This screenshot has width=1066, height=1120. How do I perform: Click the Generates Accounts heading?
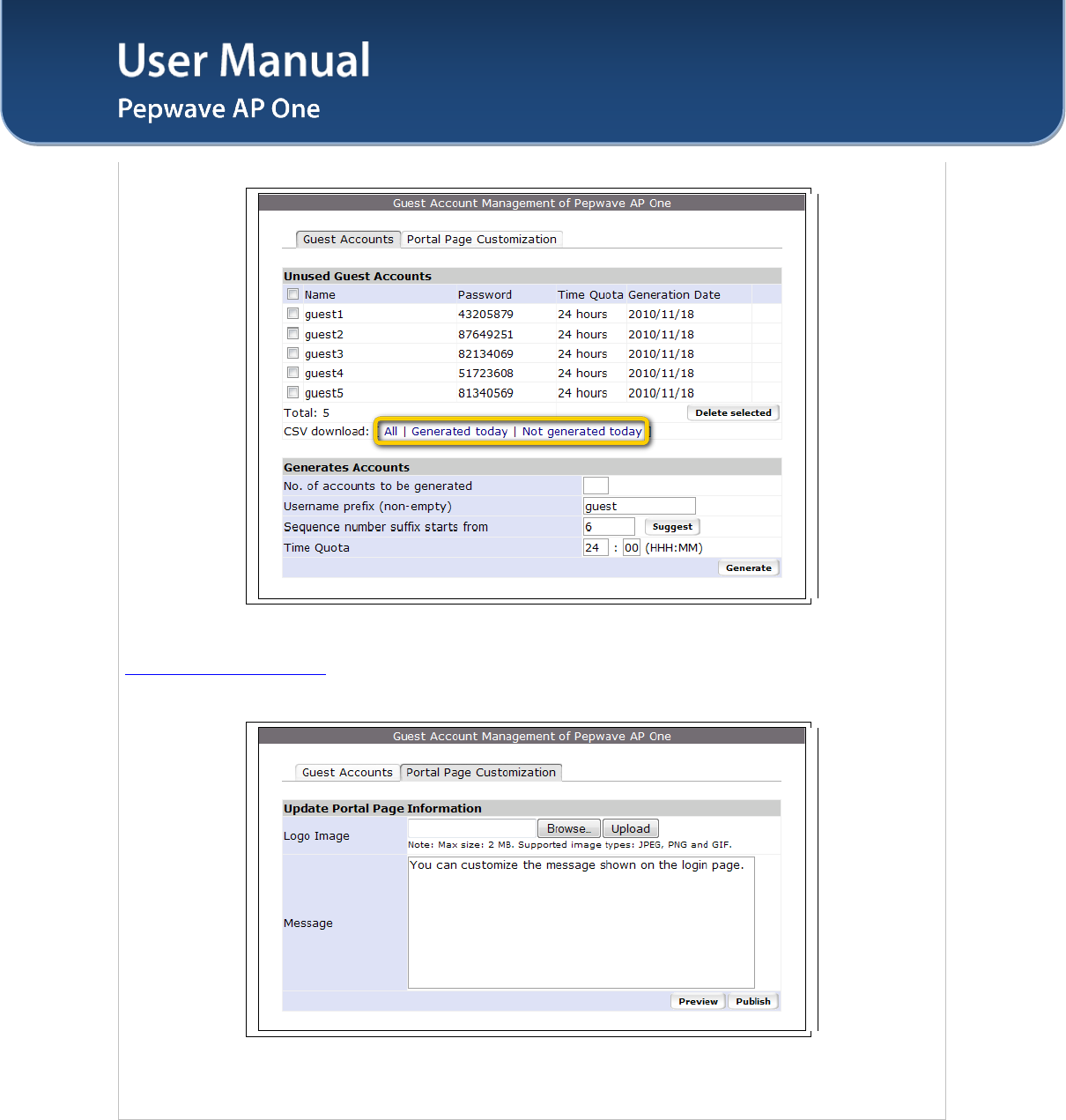point(346,467)
